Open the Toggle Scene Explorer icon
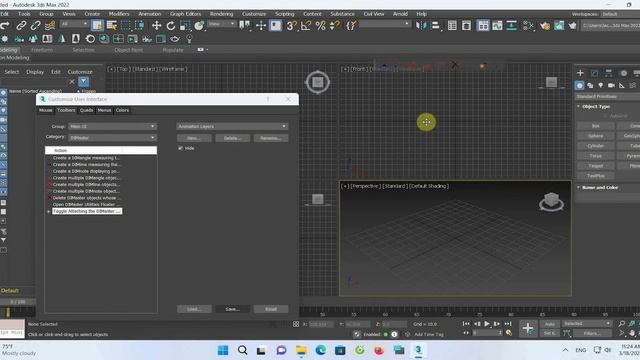Image resolution: width=640 pixels, height=360 pixels. (x=452, y=25)
